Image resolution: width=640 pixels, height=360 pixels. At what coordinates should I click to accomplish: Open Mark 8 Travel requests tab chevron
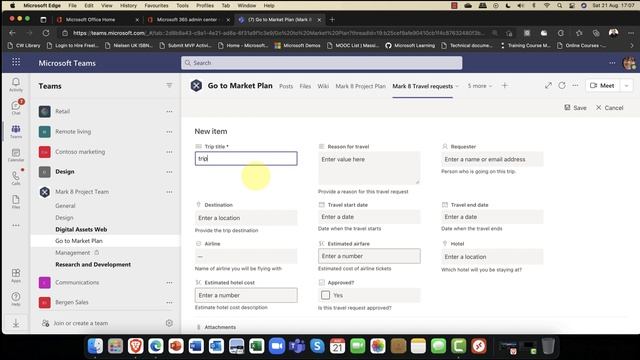click(457, 86)
